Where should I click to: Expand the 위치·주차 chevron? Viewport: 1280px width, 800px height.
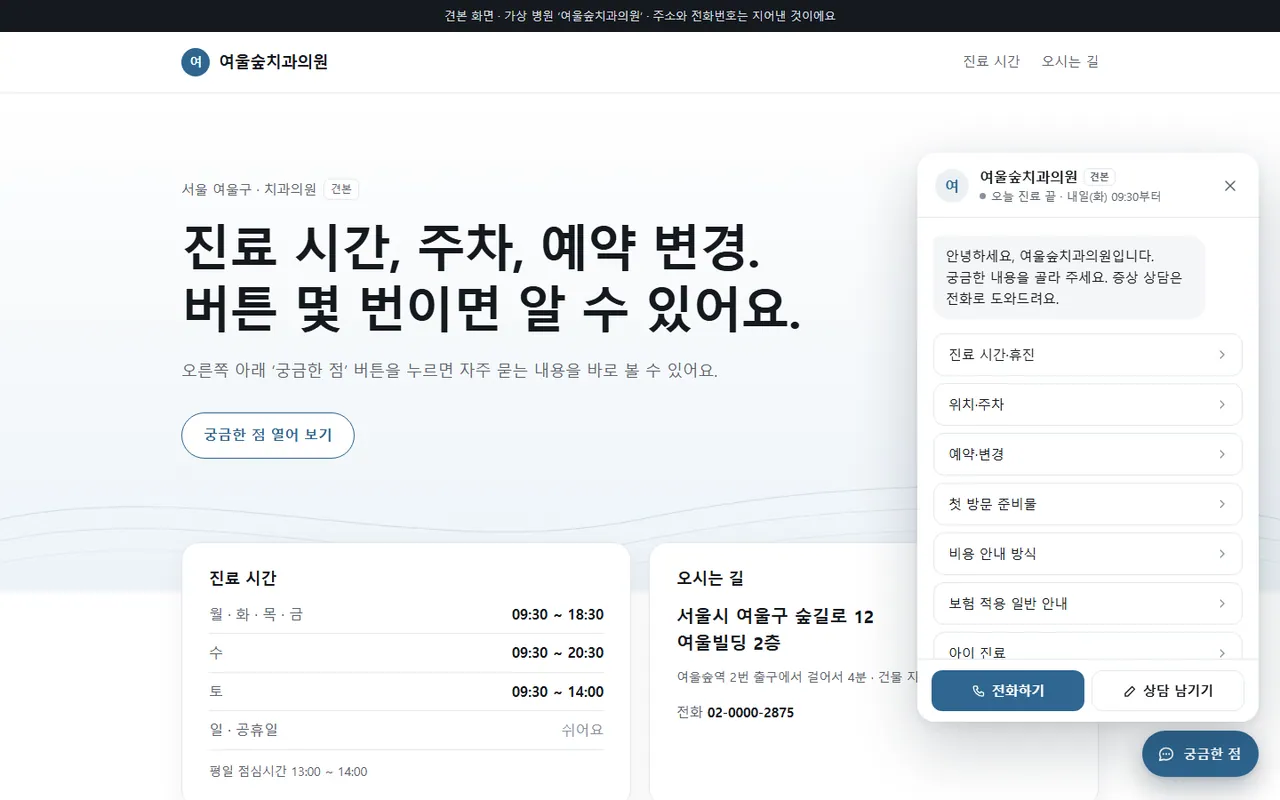[x=1222, y=405]
